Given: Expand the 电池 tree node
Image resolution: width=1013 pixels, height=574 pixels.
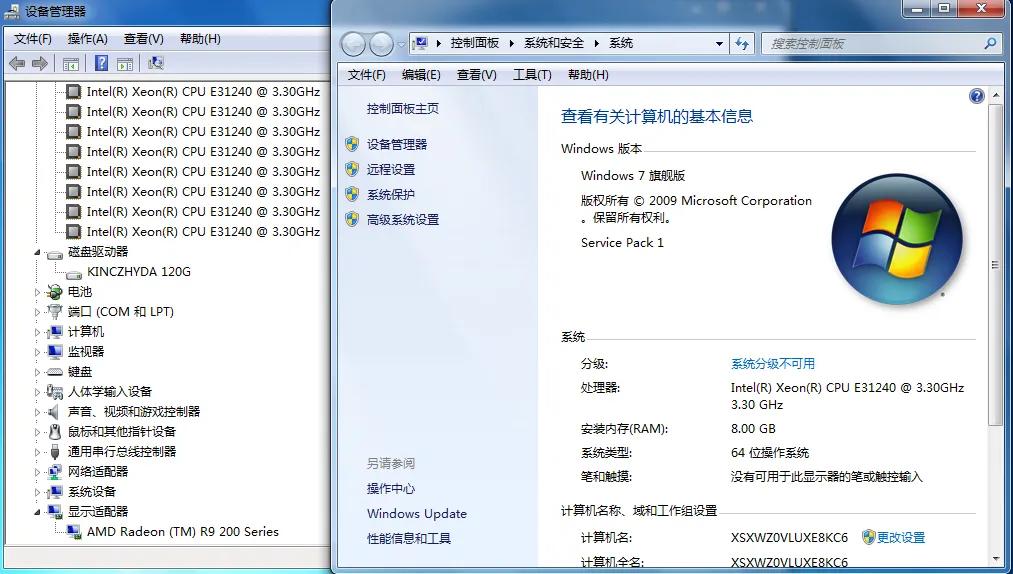Looking at the screenshot, I should coord(37,293).
